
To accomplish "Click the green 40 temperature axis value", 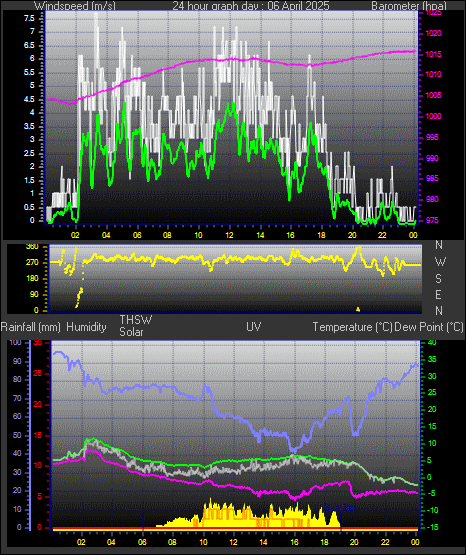I will (432, 343).
